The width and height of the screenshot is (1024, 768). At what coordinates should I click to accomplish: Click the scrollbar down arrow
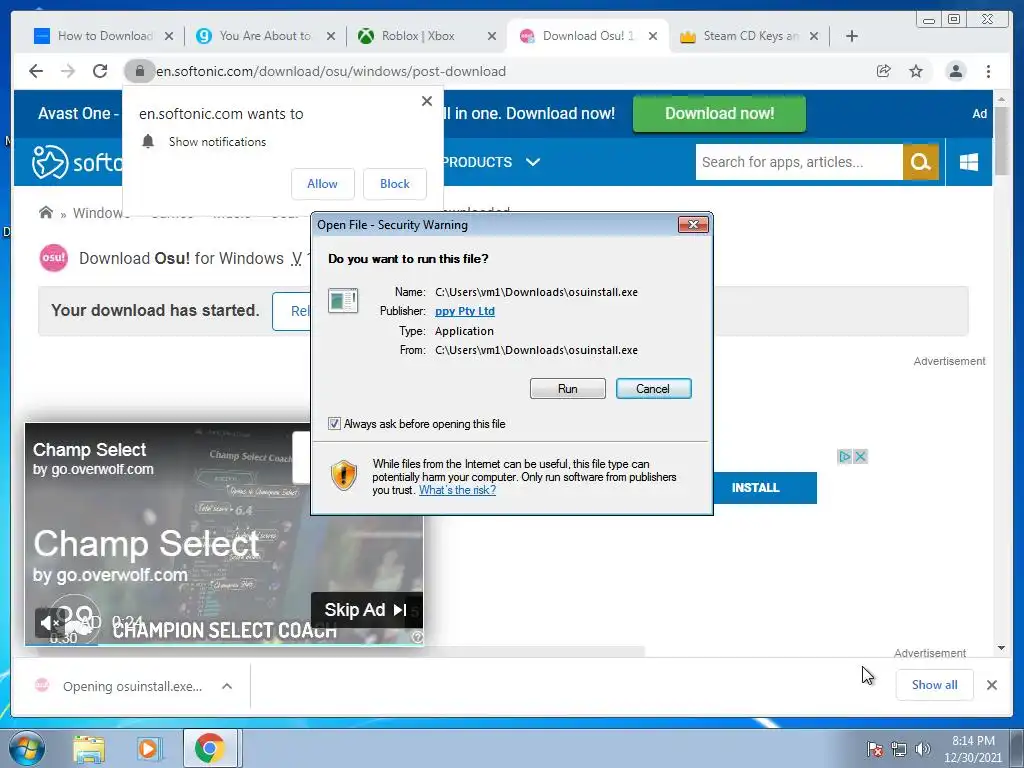coord(1001,648)
